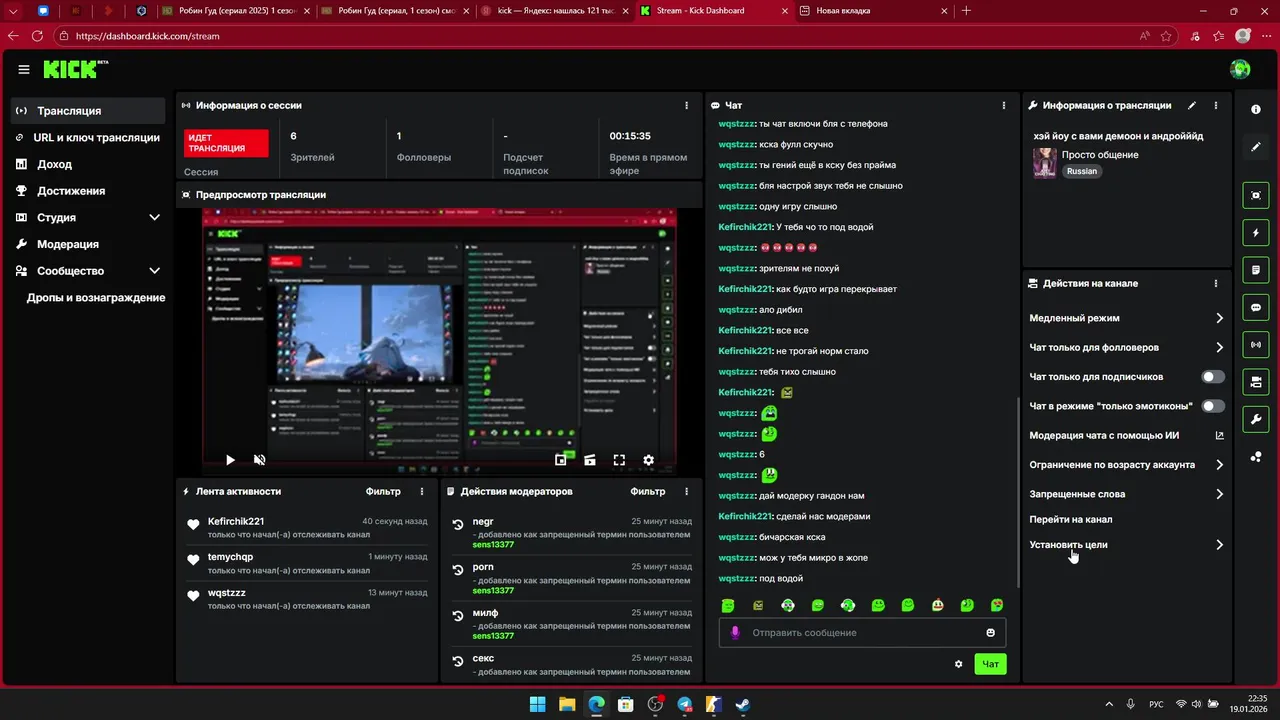Open options menu of Информация о трансляции panel
Image resolution: width=1280 pixels, height=720 pixels.
pos(1216,105)
